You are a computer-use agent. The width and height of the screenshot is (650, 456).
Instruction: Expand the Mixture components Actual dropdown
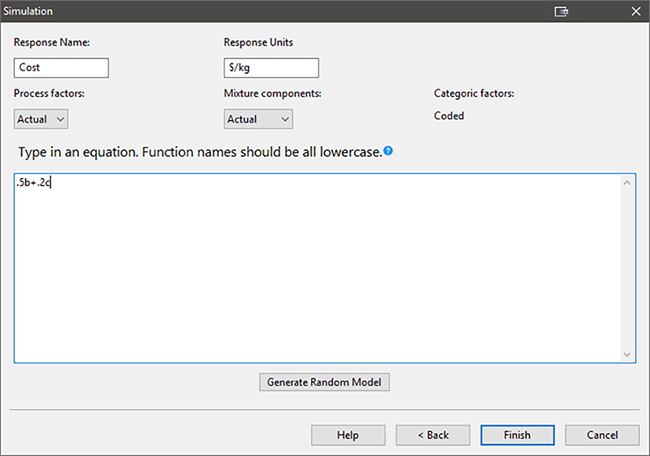tap(258, 119)
